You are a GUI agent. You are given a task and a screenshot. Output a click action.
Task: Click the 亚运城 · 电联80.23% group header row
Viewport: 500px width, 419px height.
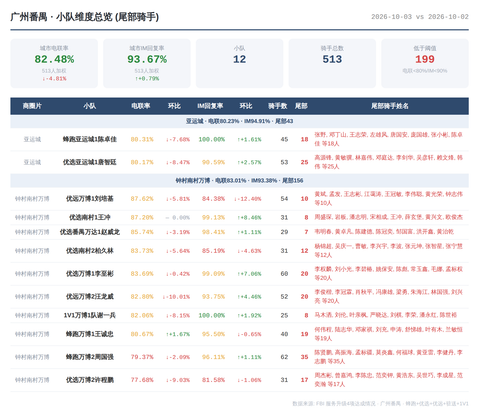click(x=239, y=121)
